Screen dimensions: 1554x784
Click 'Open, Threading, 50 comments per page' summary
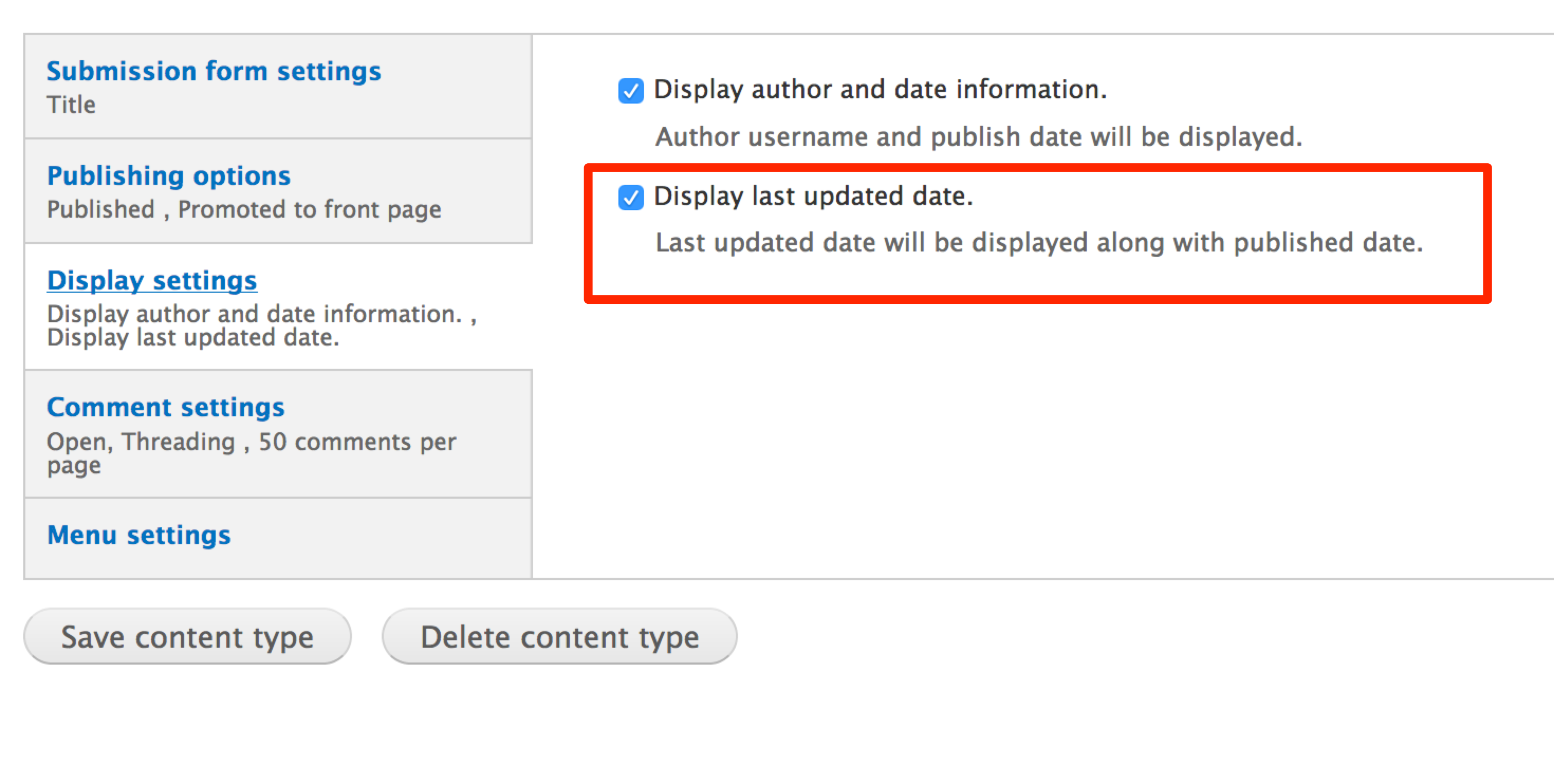(x=251, y=452)
